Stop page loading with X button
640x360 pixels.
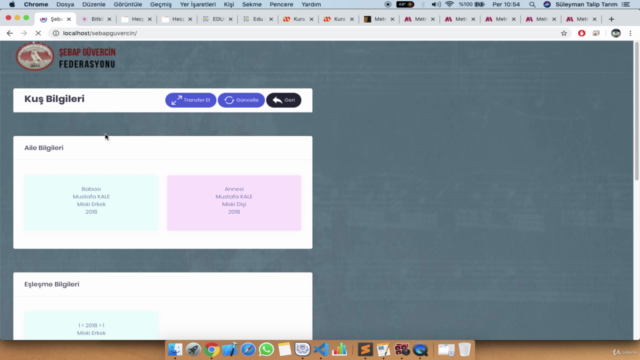(x=38, y=33)
